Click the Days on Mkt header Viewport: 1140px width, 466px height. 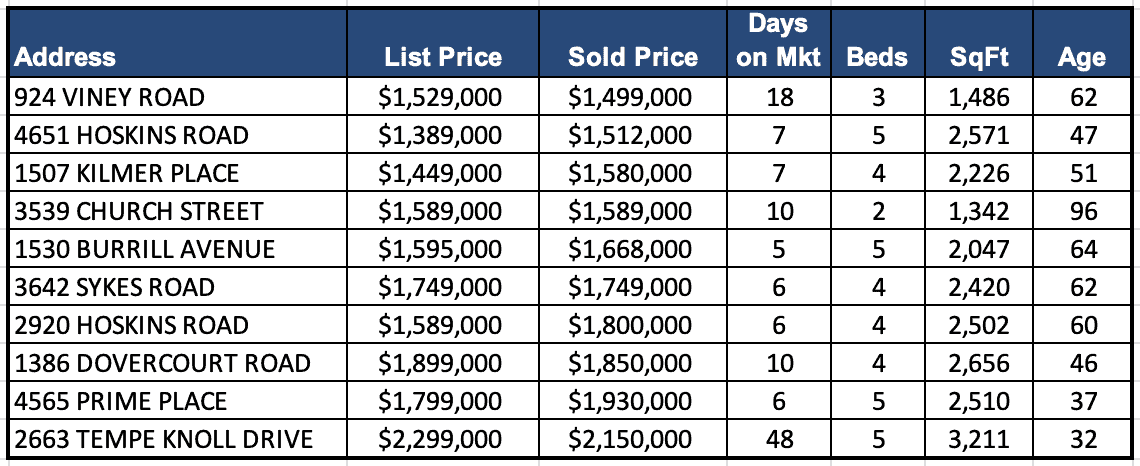(x=778, y=41)
